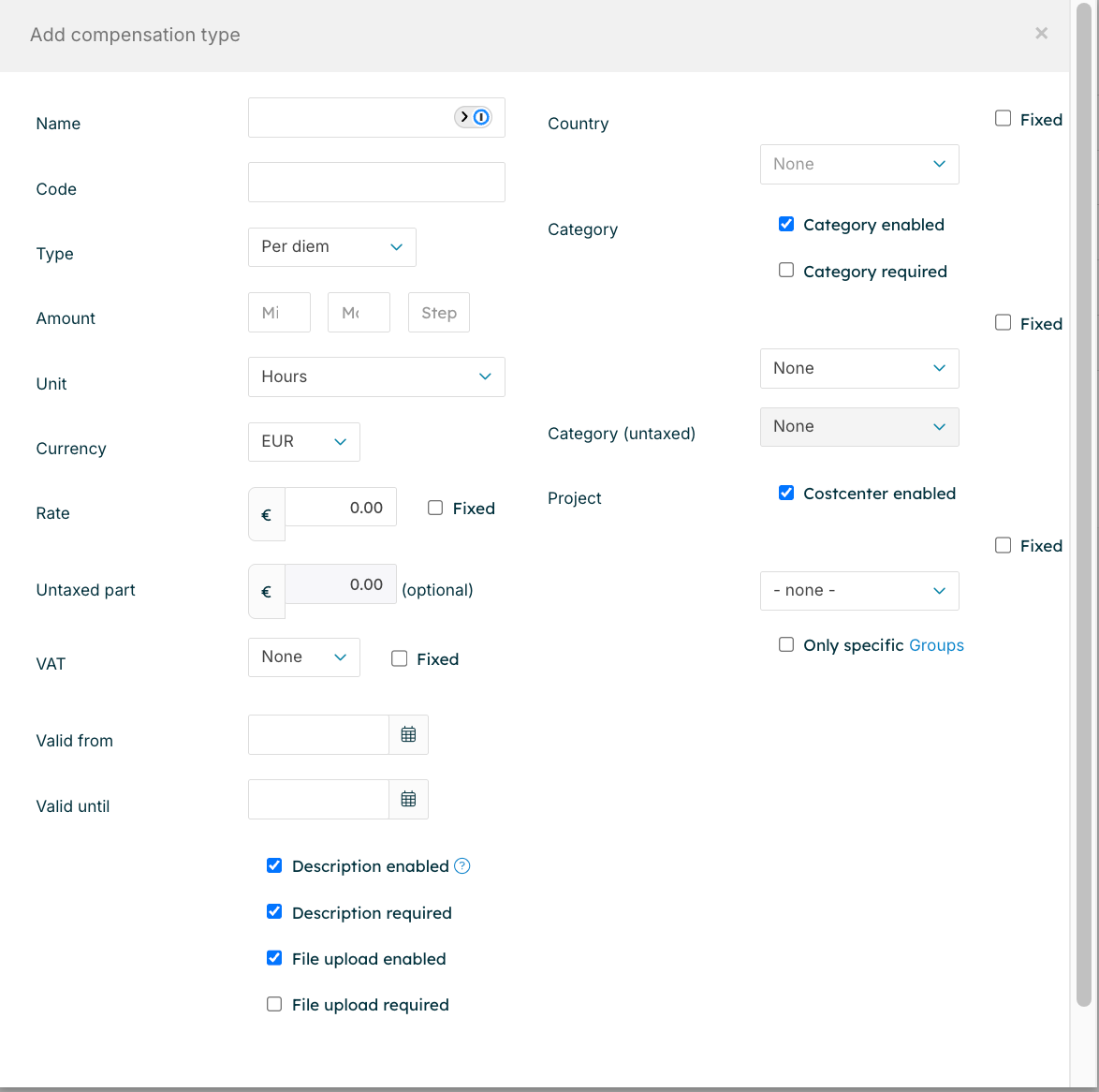
Task: Open the EUR Currency dropdown
Action: 304,442
